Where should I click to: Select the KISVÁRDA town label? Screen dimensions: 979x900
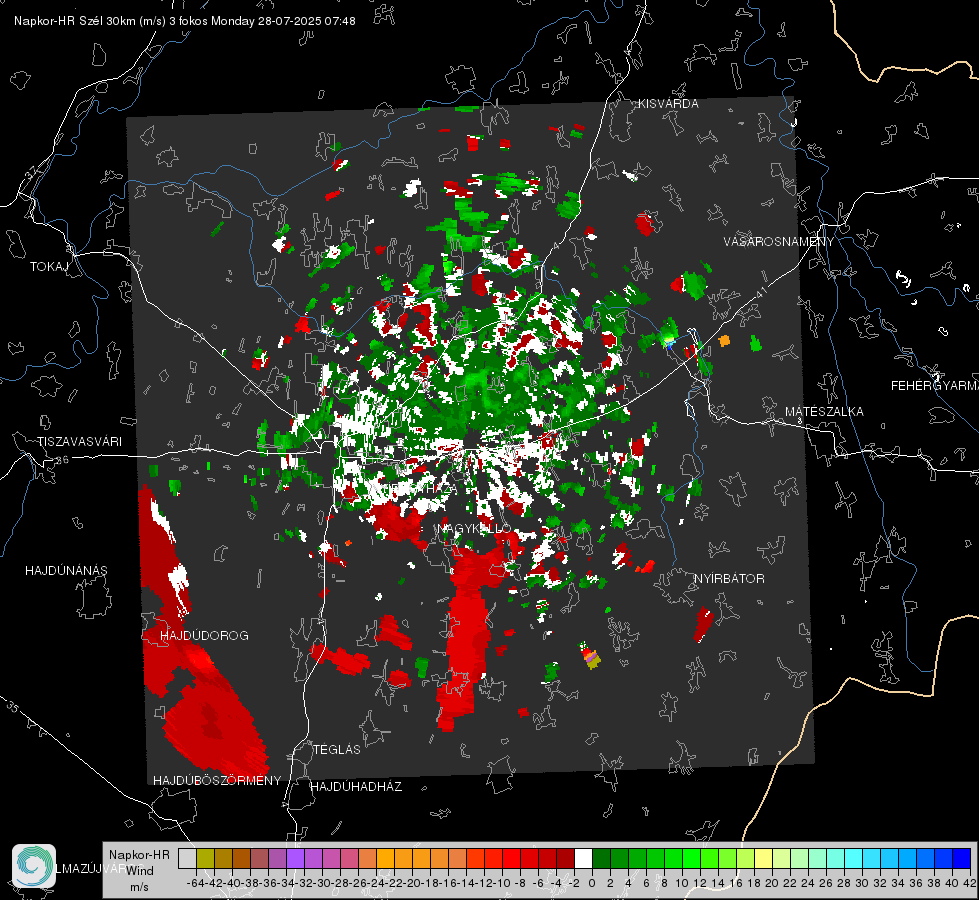point(668,104)
